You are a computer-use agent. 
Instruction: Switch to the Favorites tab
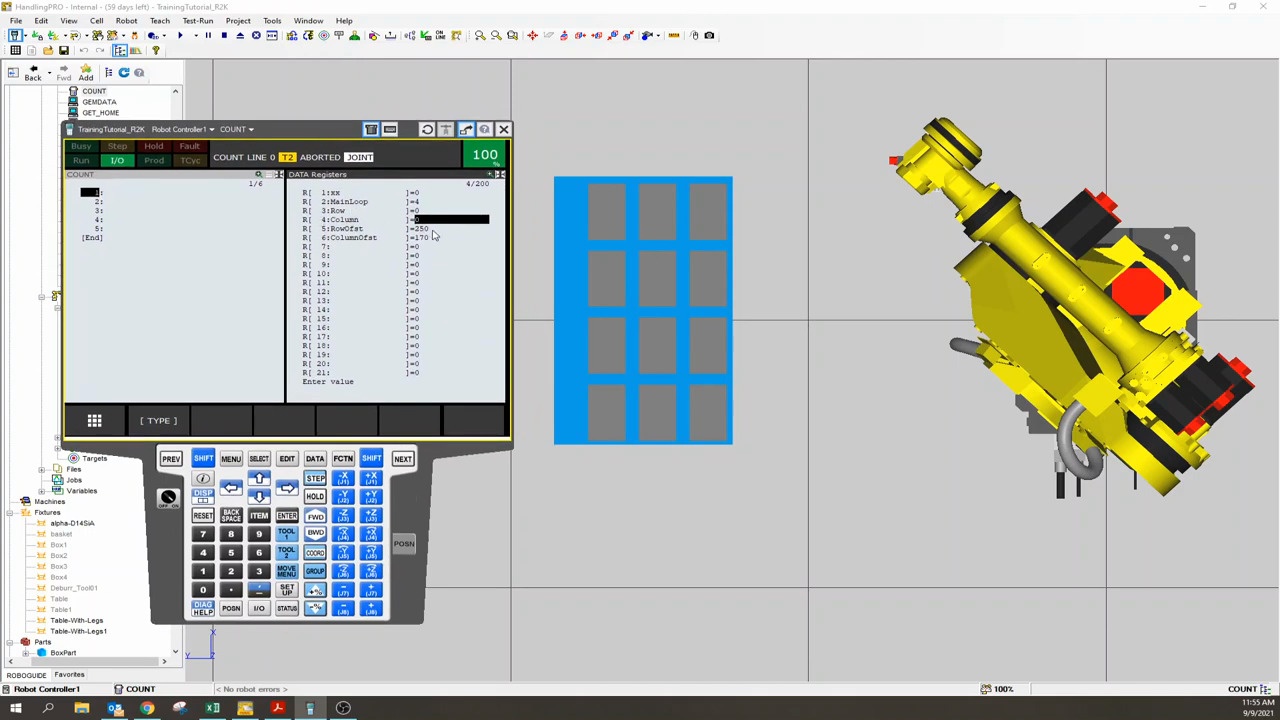tap(69, 674)
